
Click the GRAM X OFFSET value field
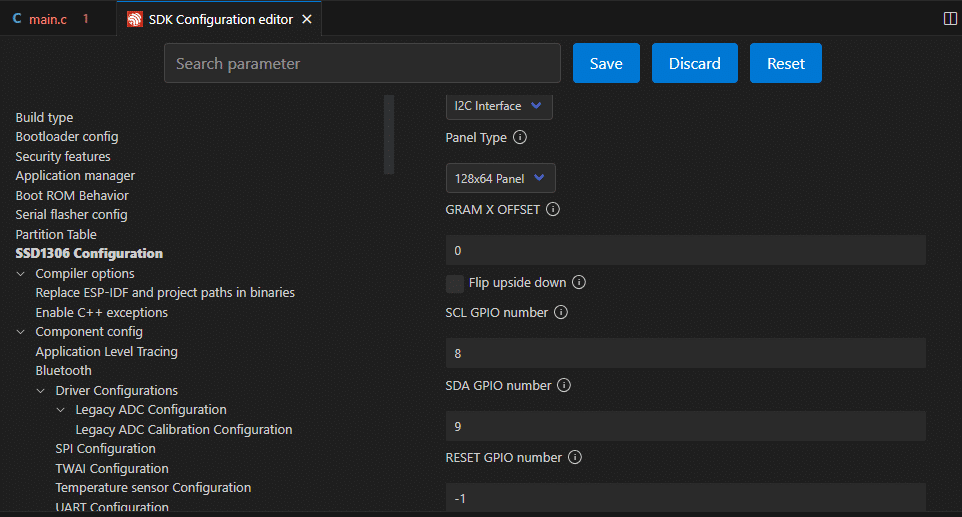coord(686,250)
